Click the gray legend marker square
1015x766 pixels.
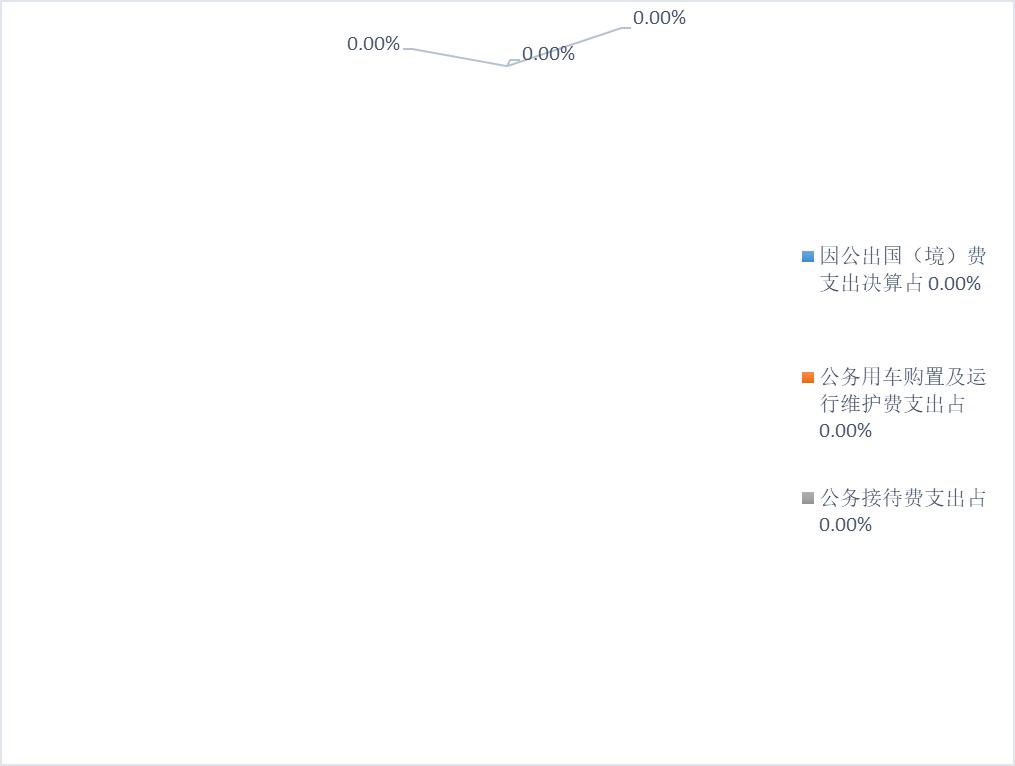pyautogui.click(x=808, y=498)
